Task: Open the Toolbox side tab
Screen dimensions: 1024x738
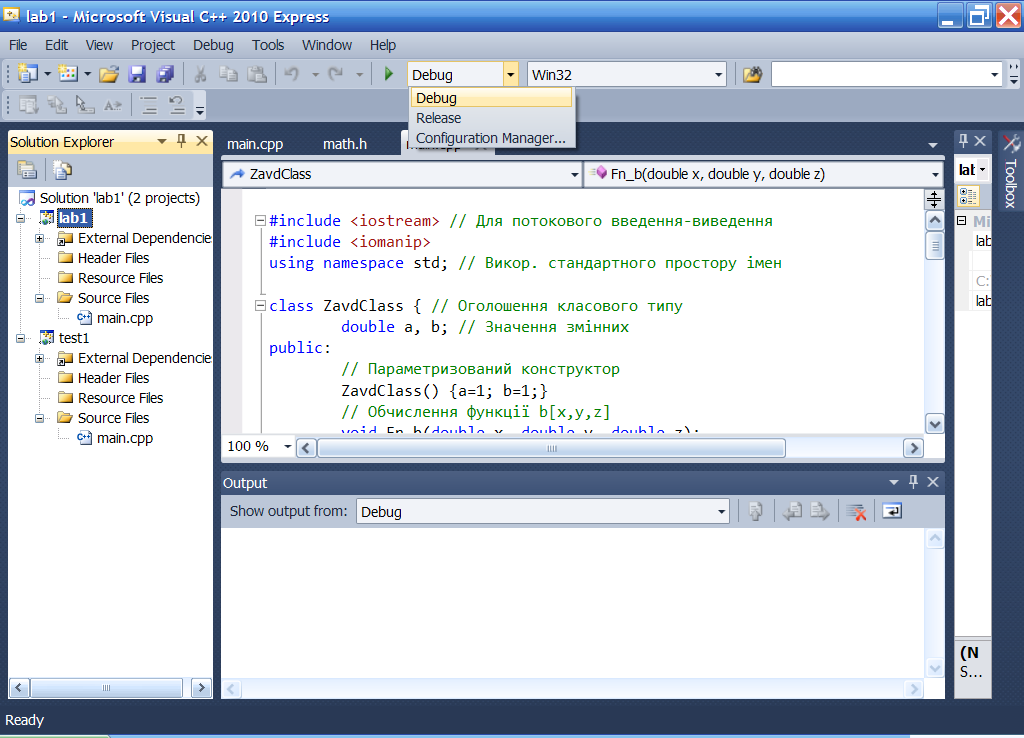Action: click(1011, 171)
